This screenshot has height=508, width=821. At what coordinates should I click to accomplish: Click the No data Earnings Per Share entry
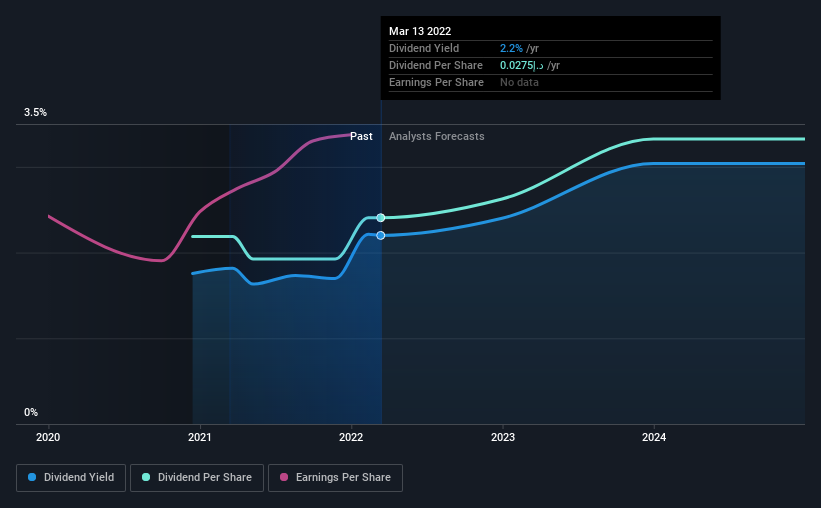[x=519, y=82]
